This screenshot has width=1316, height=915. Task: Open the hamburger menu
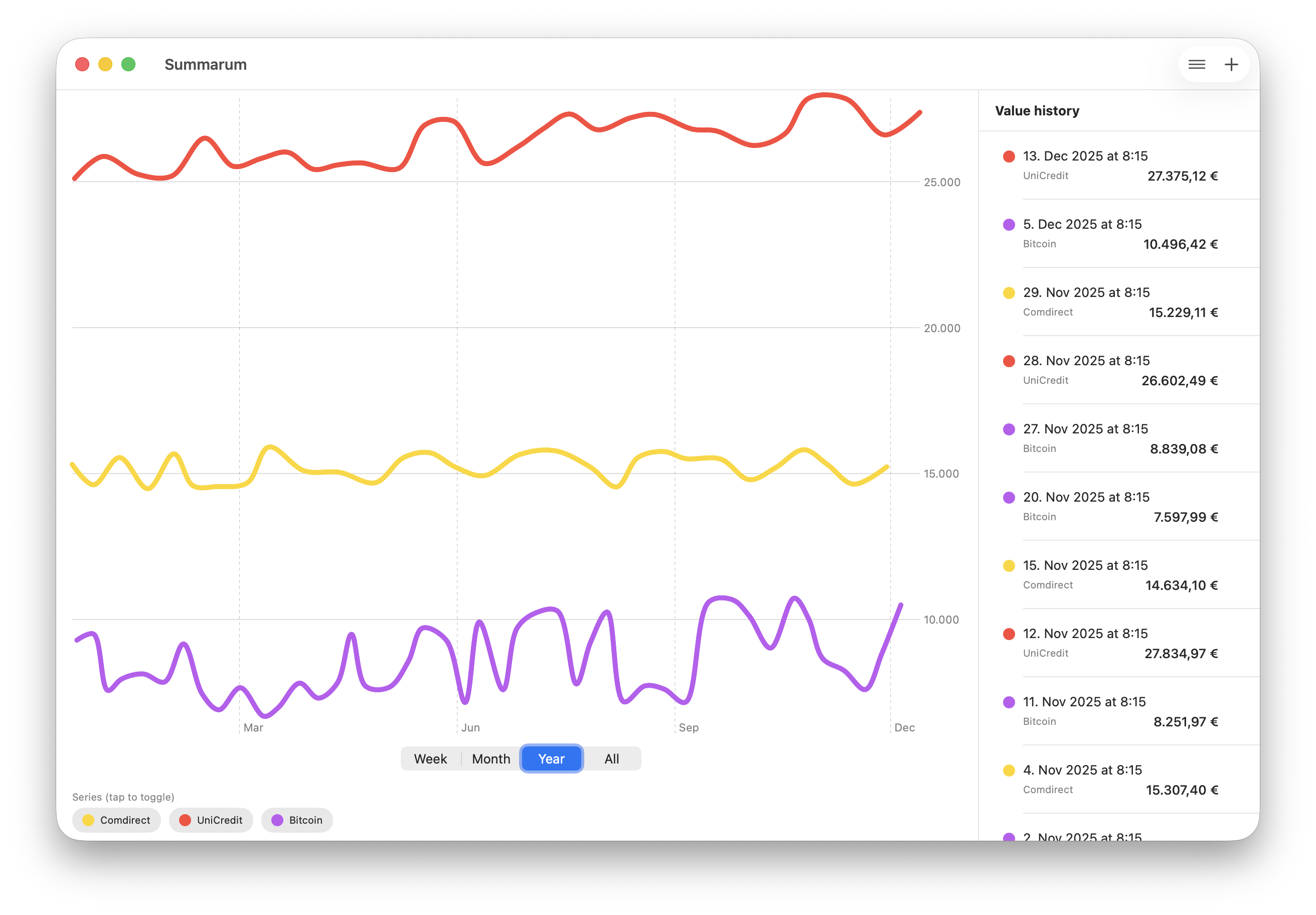(1197, 64)
